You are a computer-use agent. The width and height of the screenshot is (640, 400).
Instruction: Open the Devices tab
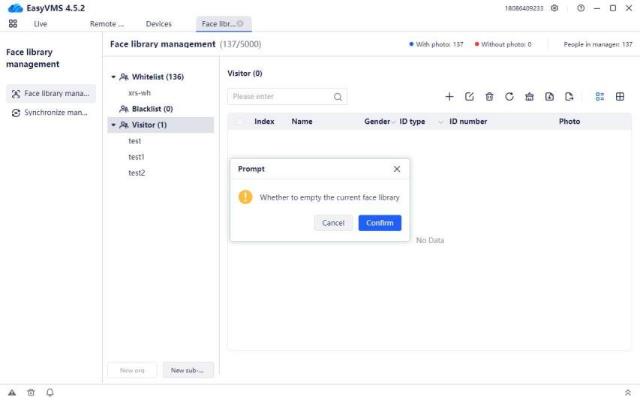[158, 23]
